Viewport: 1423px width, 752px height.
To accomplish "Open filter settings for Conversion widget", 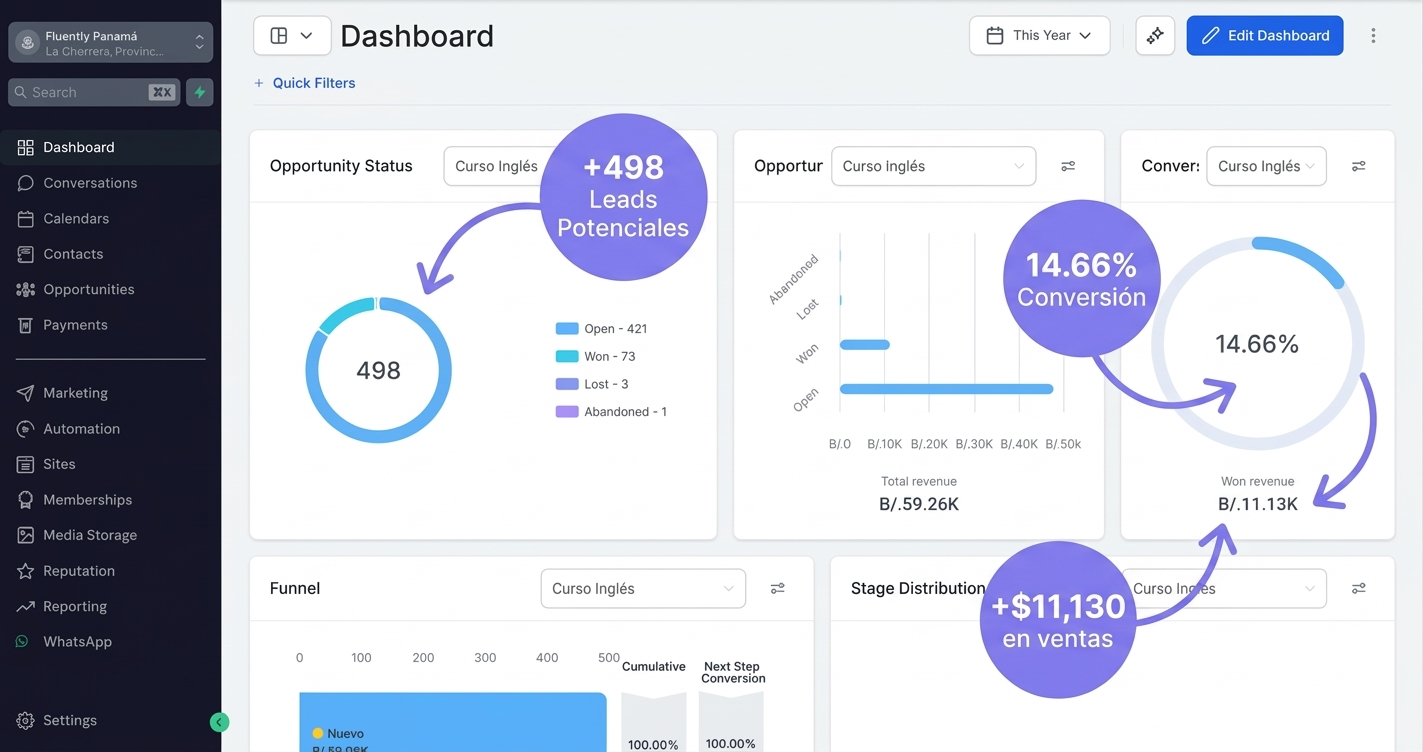I will point(1358,166).
